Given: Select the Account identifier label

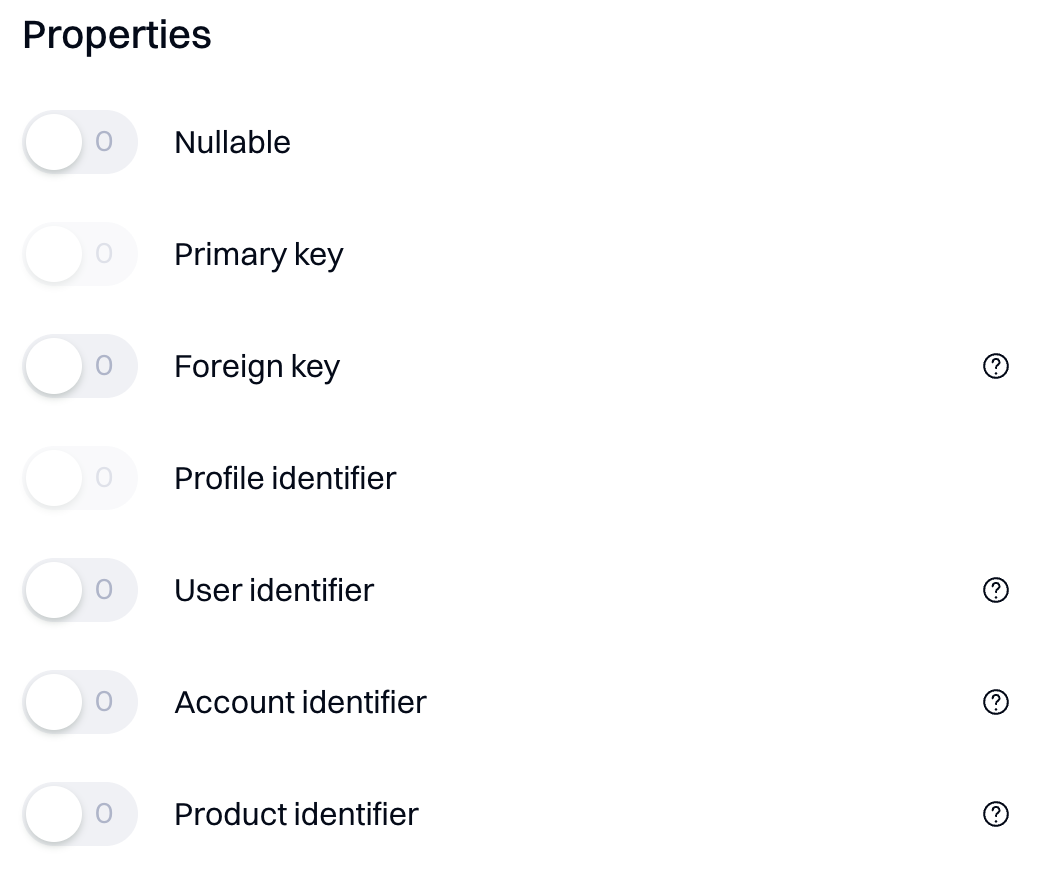Looking at the screenshot, I should (x=300, y=703).
